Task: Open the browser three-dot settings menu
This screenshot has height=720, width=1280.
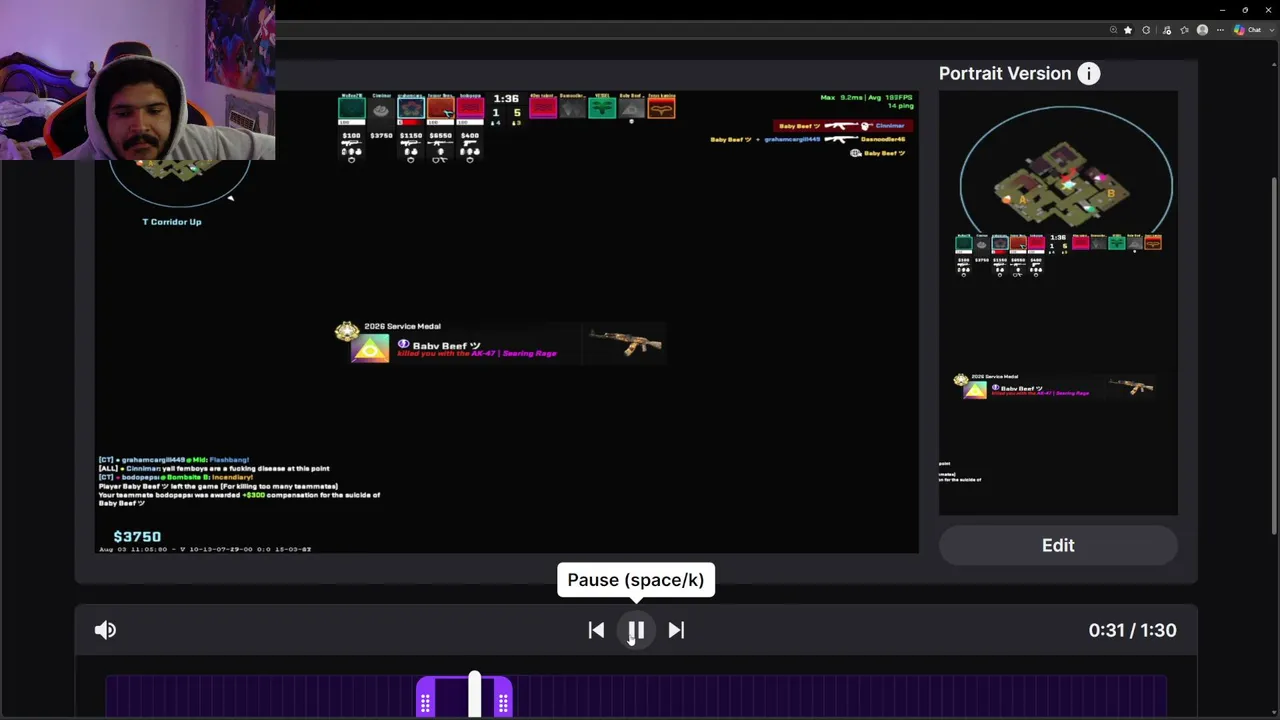Action: click(1221, 30)
